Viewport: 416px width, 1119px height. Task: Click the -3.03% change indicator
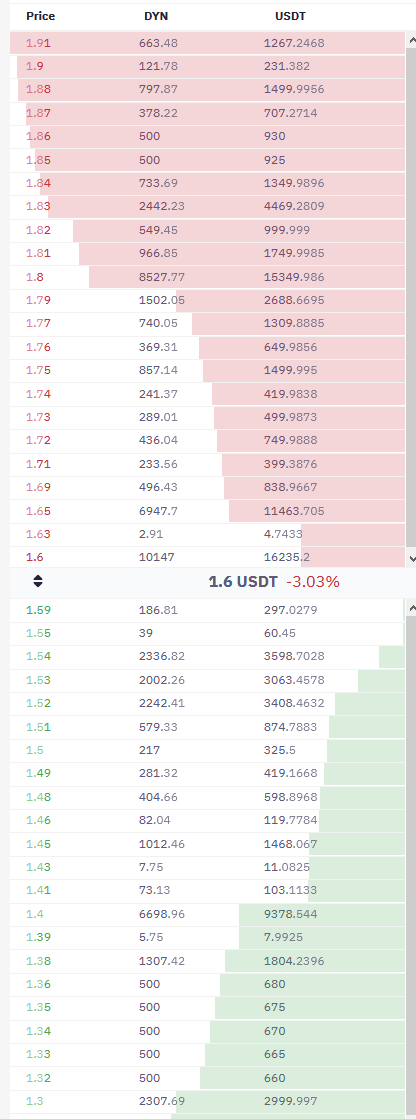[x=313, y=582]
